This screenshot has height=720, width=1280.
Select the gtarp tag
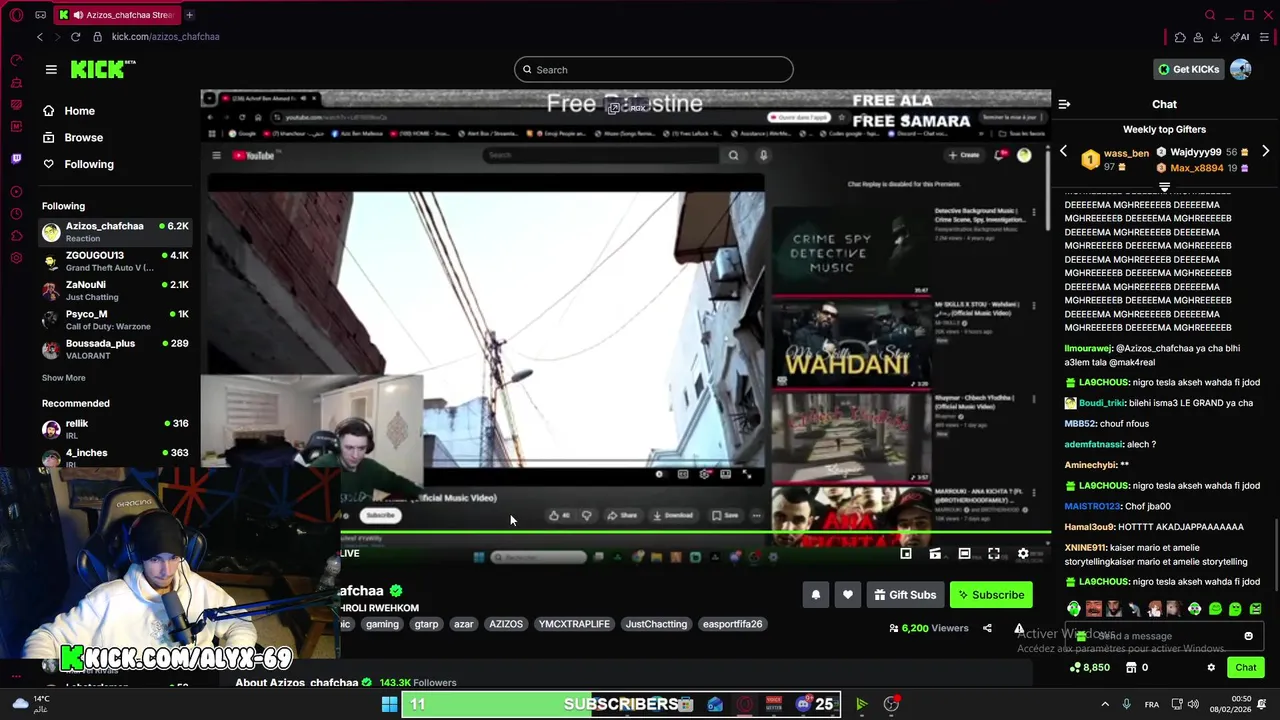click(426, 624)
